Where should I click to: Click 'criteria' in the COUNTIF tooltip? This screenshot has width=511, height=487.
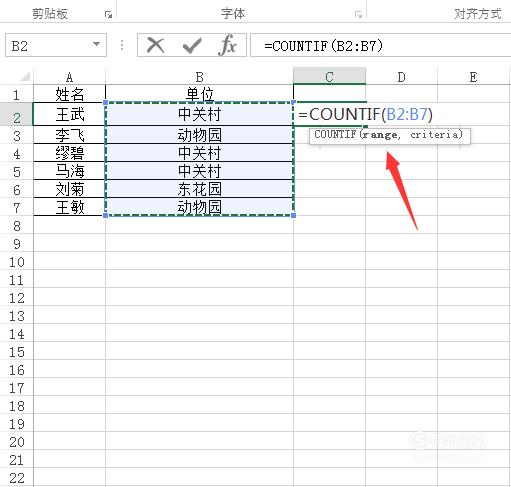pyautogui.click(x=434, y=135)
